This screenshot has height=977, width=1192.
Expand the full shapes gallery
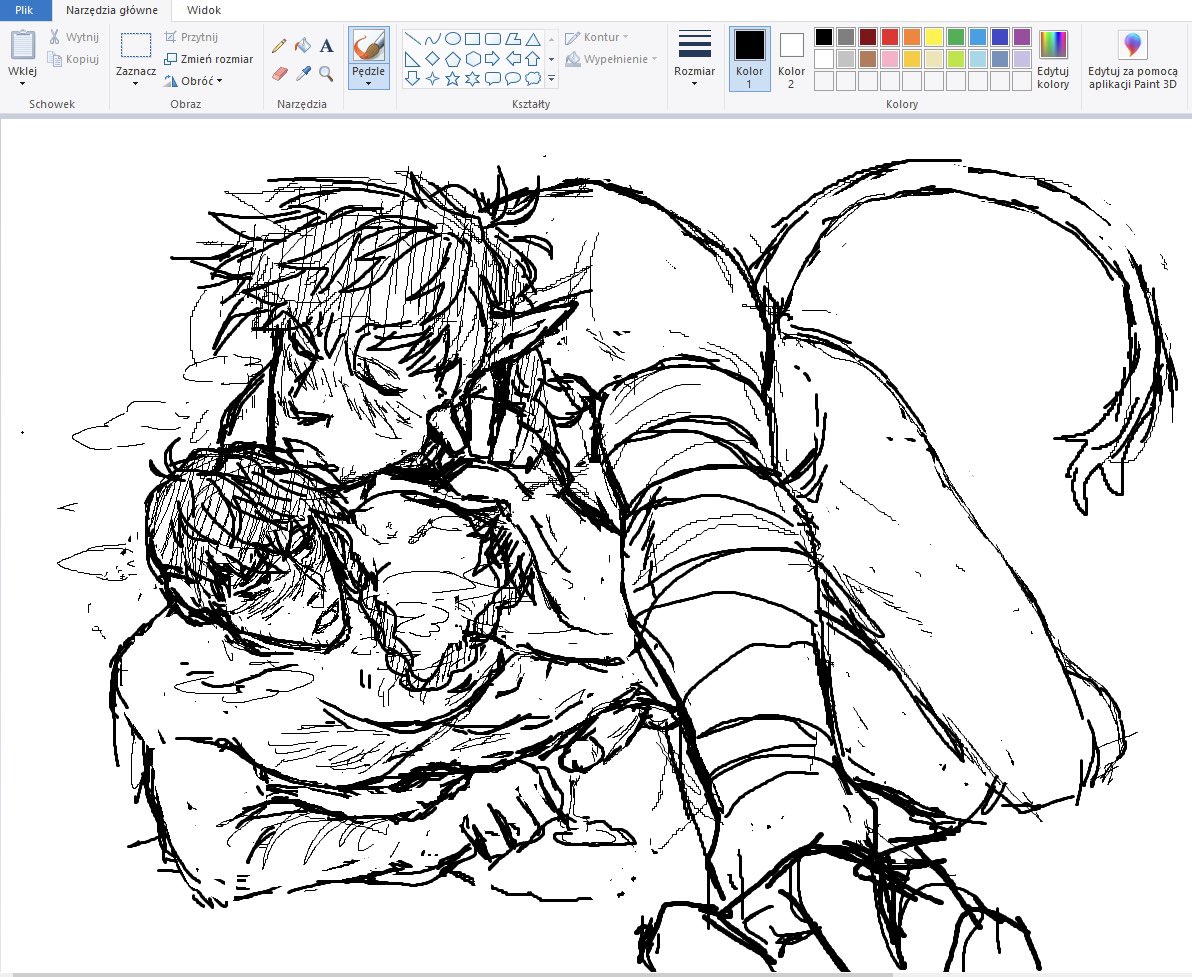[551, 78]
